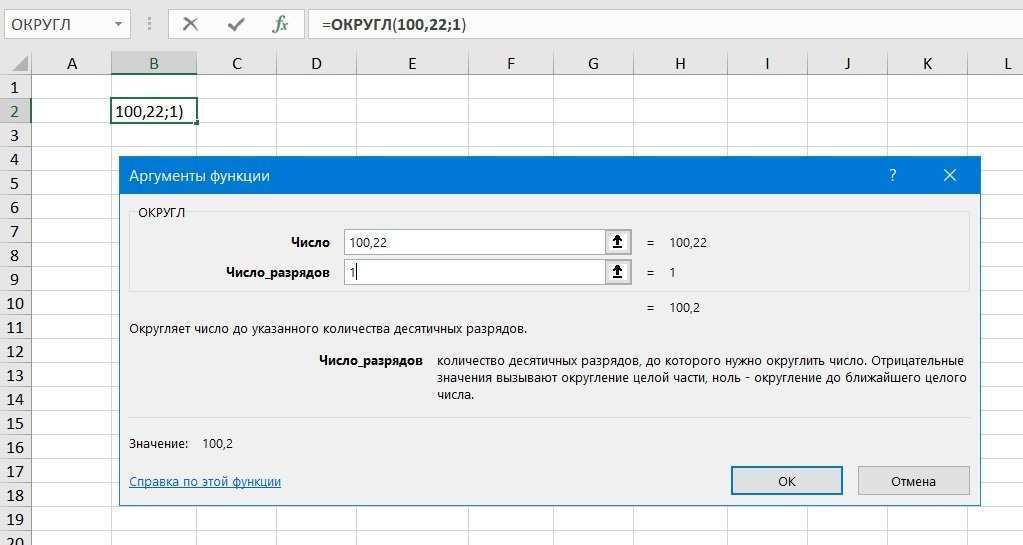This screenshot has height=545, width=1023.
Task: Open the Name Box function dropdown arrow
Action: (x=118, y=25)
